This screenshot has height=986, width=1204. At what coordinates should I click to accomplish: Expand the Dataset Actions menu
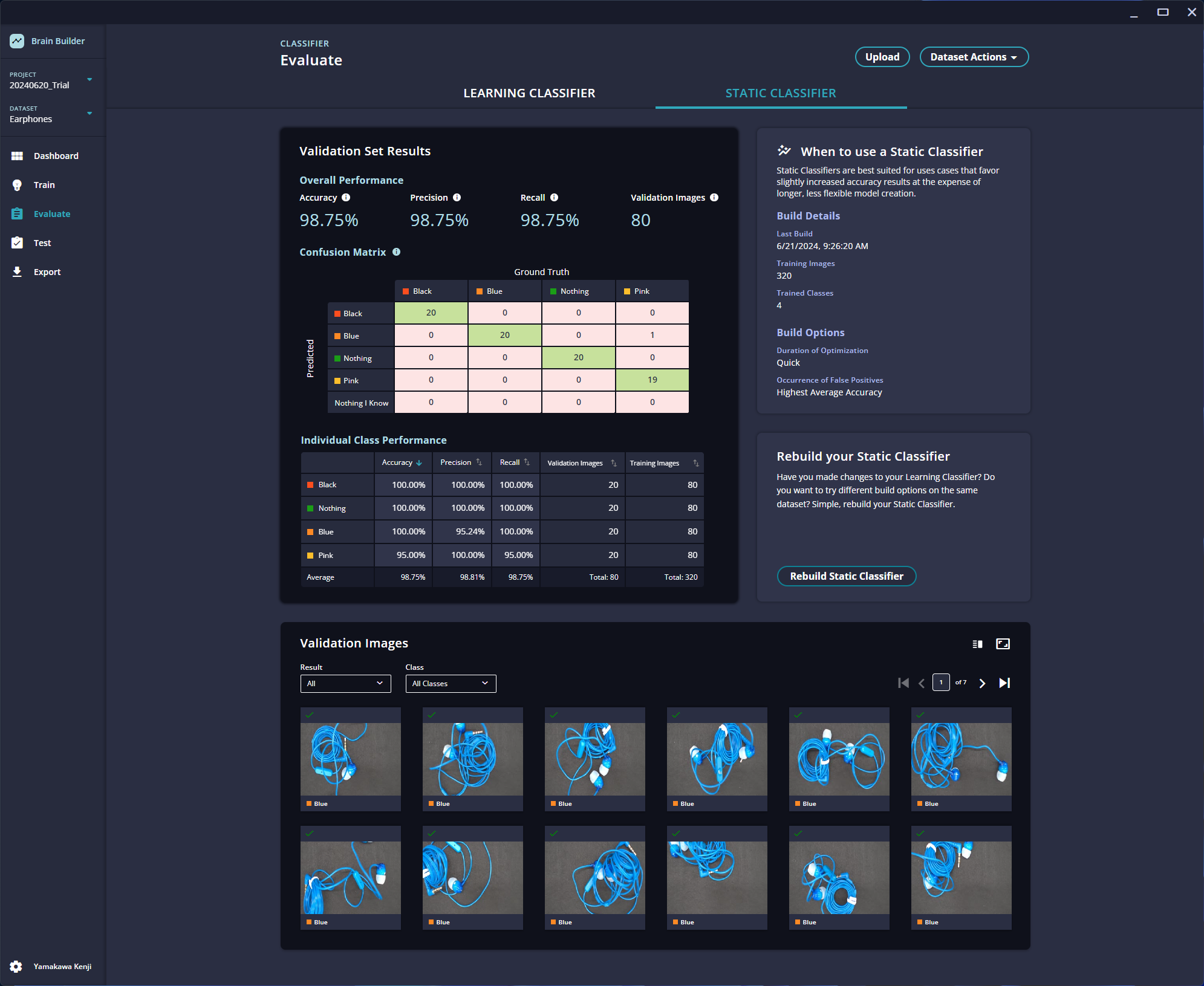(x=974, y=57)
